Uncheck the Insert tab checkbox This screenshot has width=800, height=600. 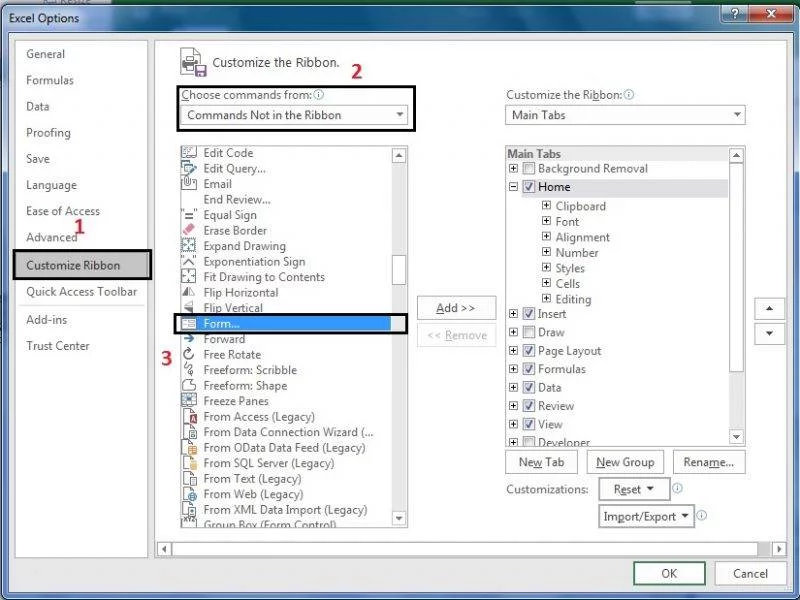(x=529, y=314)
